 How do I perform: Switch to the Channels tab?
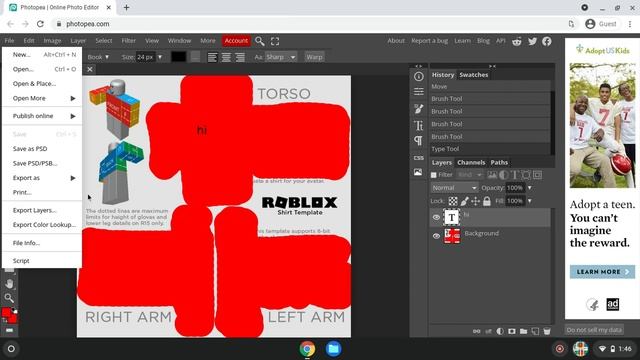coord(471,162)
